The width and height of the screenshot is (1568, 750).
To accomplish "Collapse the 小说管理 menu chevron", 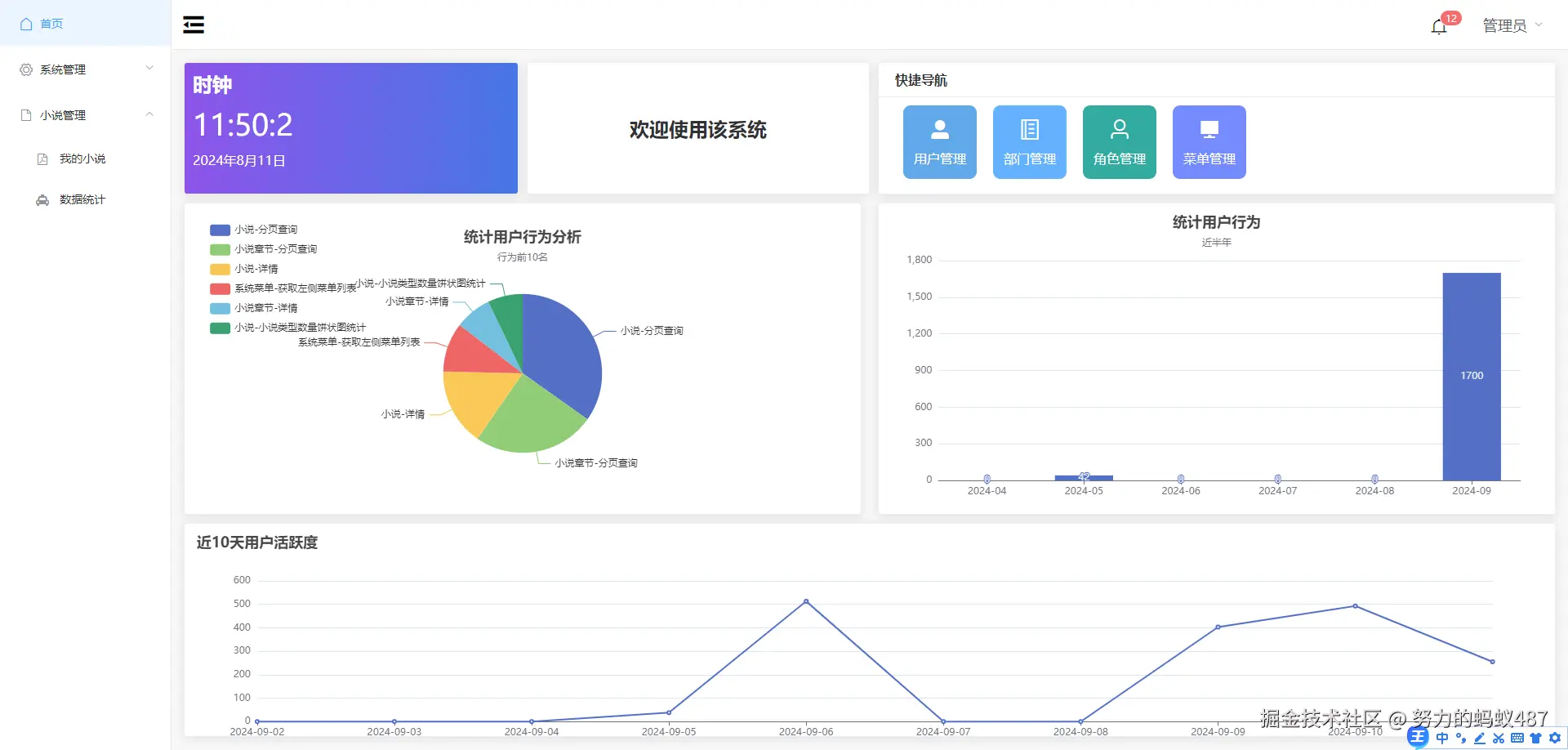I will coord(149,114).
